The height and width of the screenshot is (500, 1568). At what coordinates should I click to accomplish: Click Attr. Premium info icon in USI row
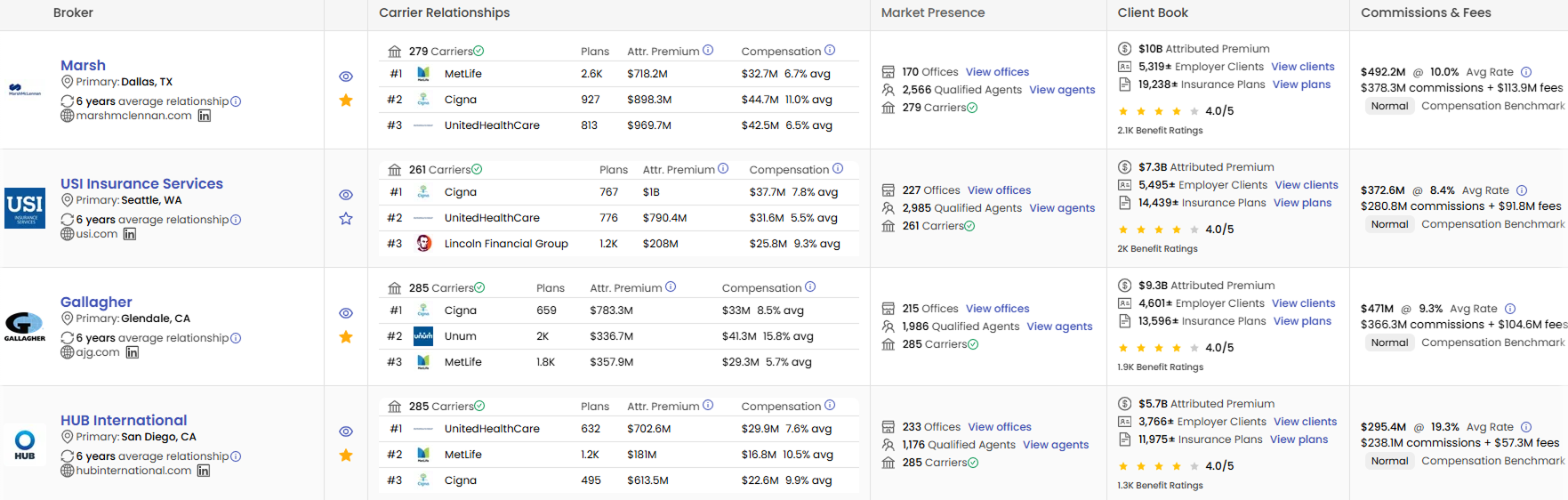click(723, 168)
